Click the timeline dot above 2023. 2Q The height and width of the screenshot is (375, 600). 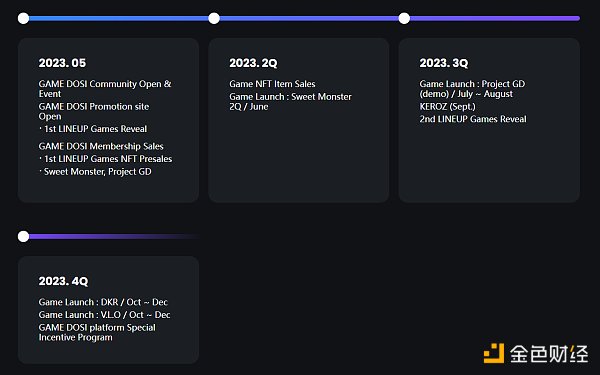pos(214,18)
